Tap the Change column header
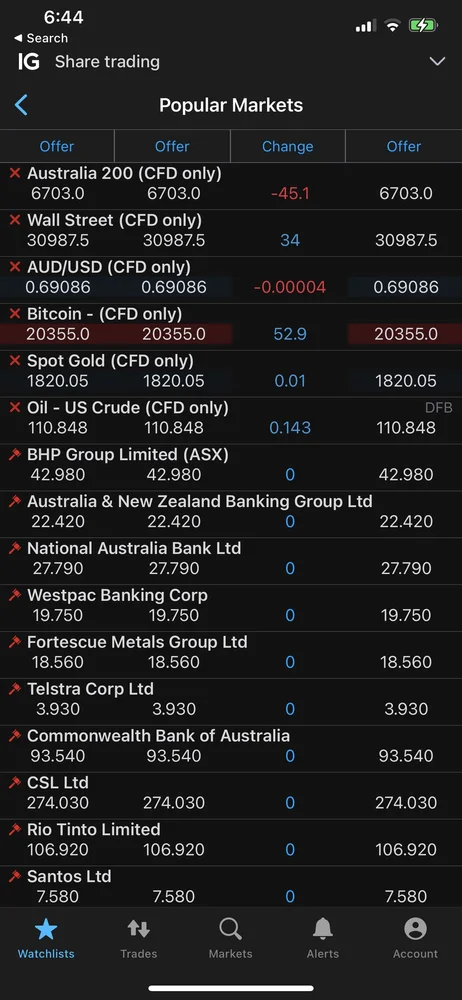Viewport: 462px width, 1000px height. click(287, 146)
